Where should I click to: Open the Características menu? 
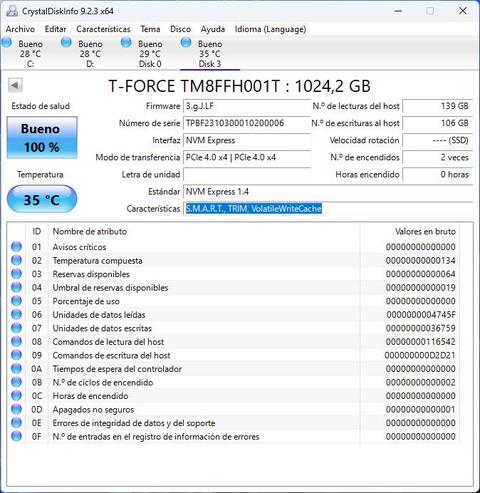point(103,29)
